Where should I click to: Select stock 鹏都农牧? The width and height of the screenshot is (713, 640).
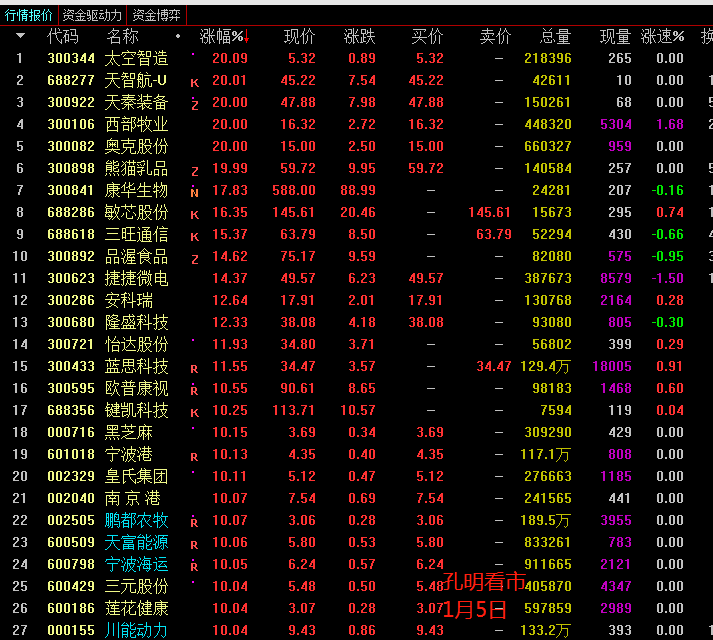pyautogui.click(x=136, y=520)
